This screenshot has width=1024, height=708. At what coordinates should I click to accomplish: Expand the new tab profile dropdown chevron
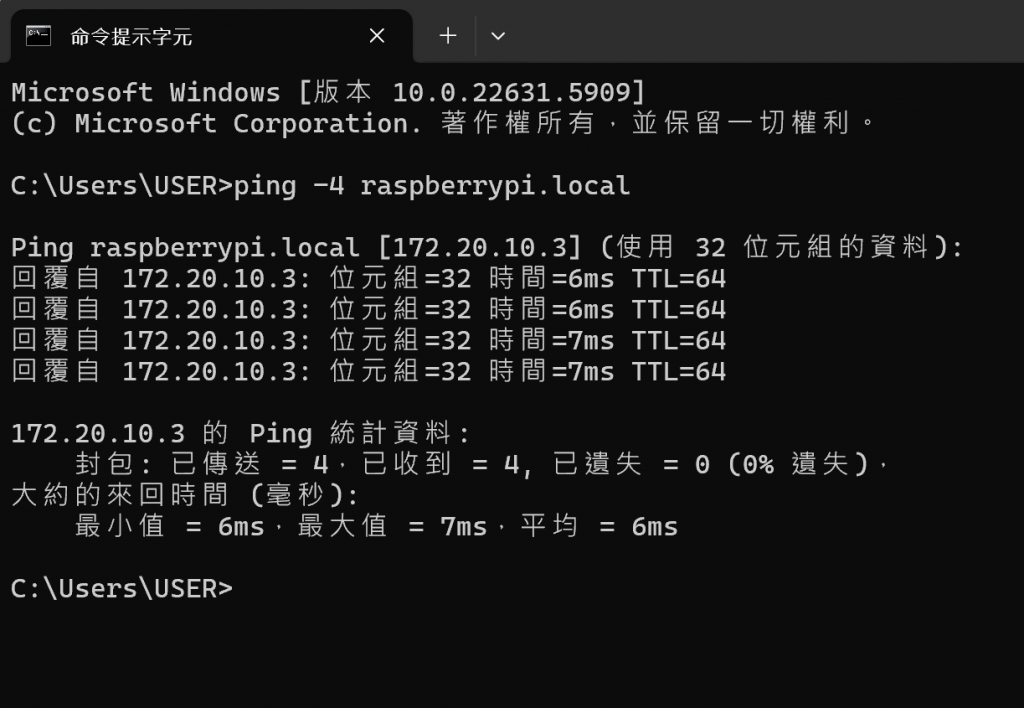pos(498,36)
